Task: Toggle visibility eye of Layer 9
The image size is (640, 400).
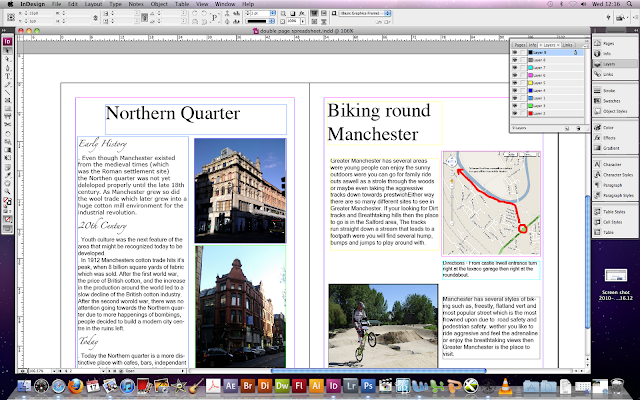Action: [x=515, y=53]
